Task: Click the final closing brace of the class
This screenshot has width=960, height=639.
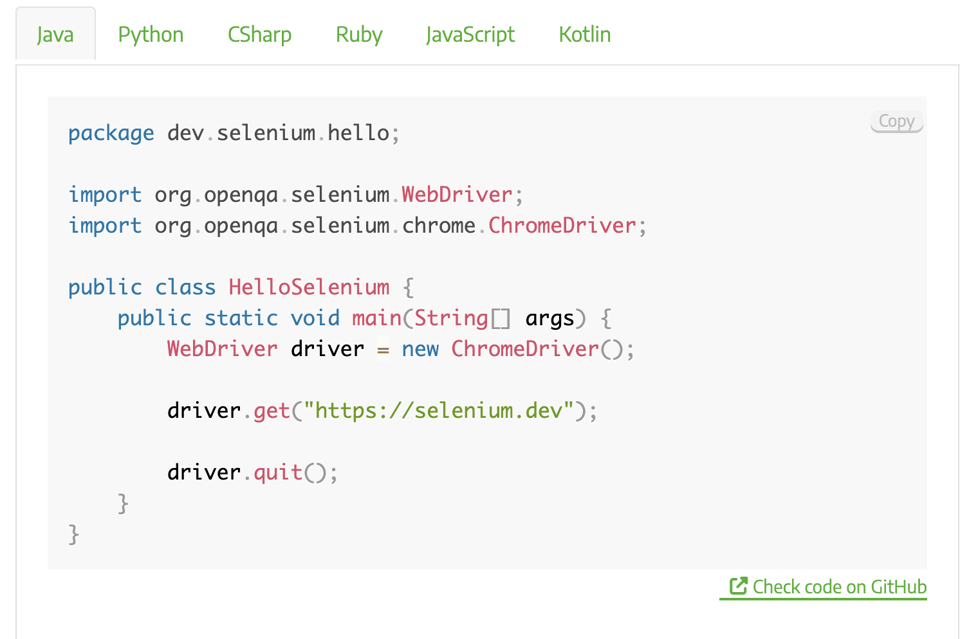Action: (x=74, y=534)
